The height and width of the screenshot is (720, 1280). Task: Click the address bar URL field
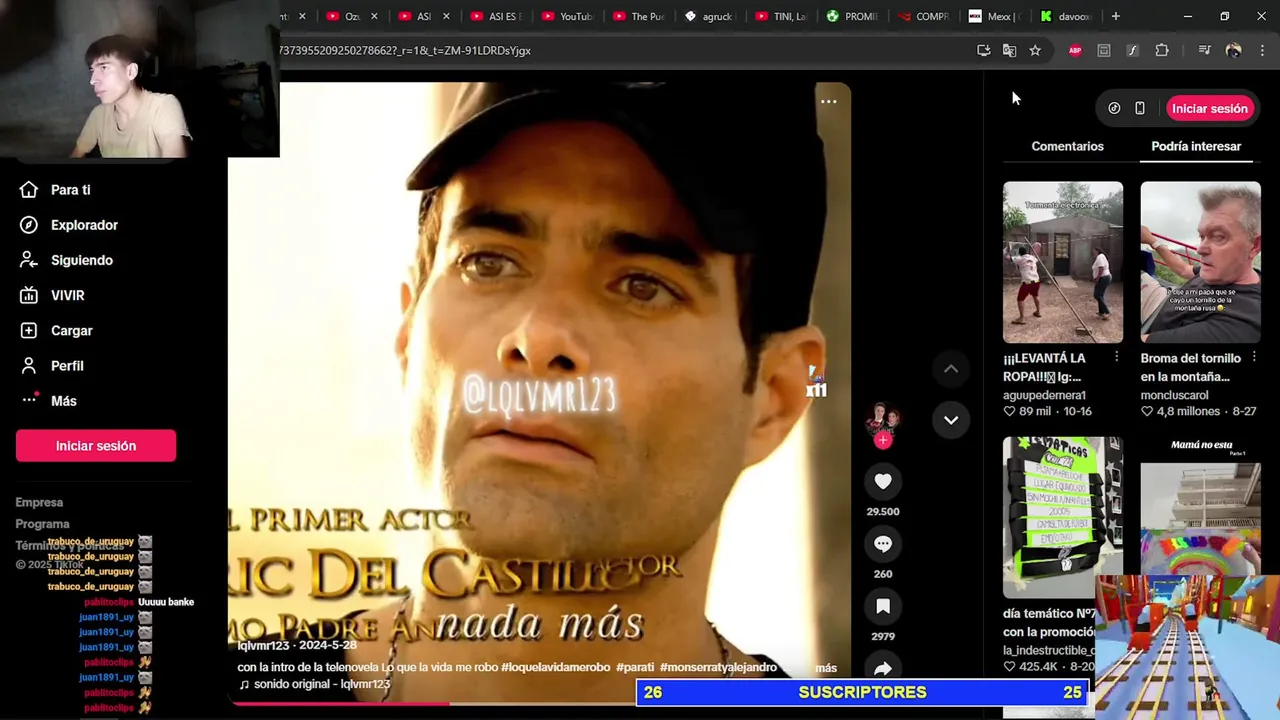tap(620, 50)
